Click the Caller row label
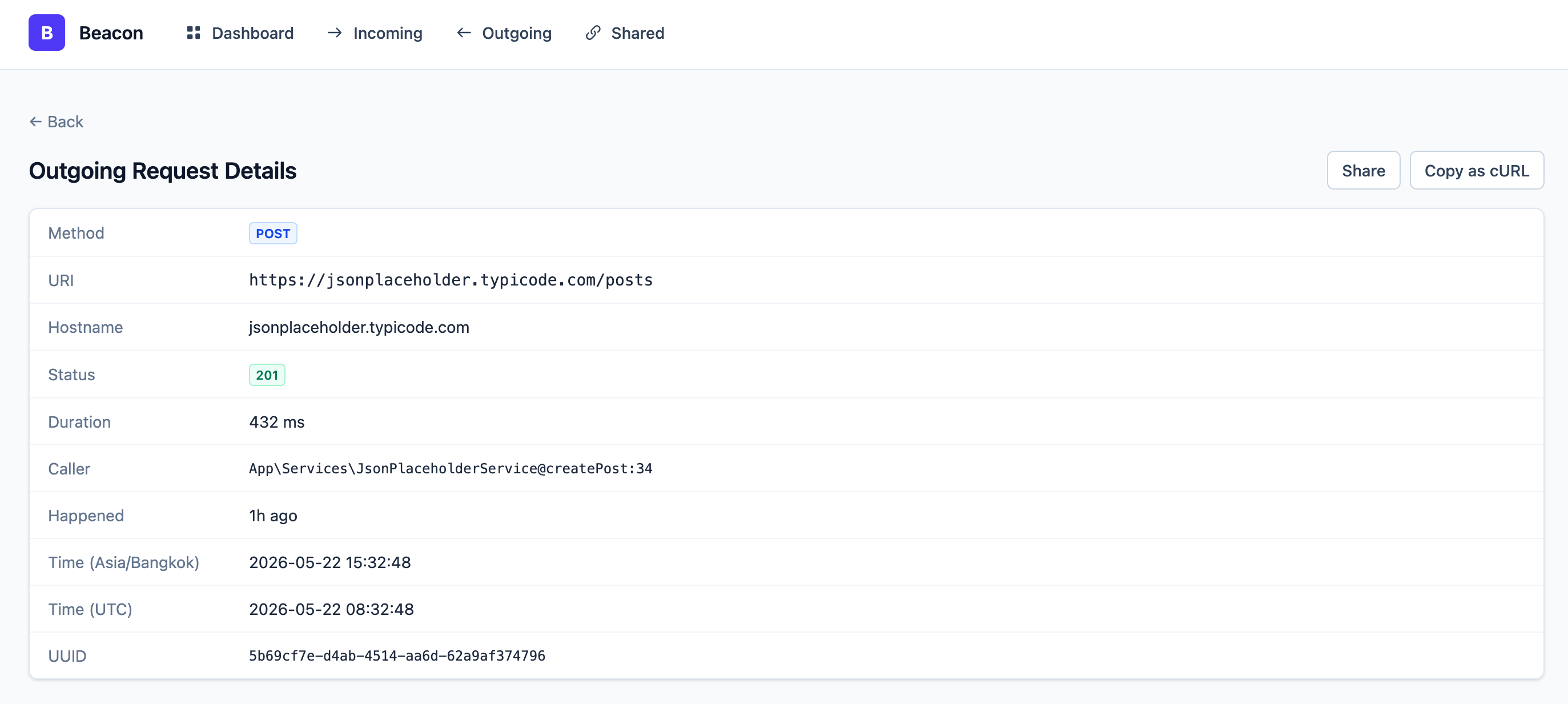The image size is (1568, 704). (69, 469)
